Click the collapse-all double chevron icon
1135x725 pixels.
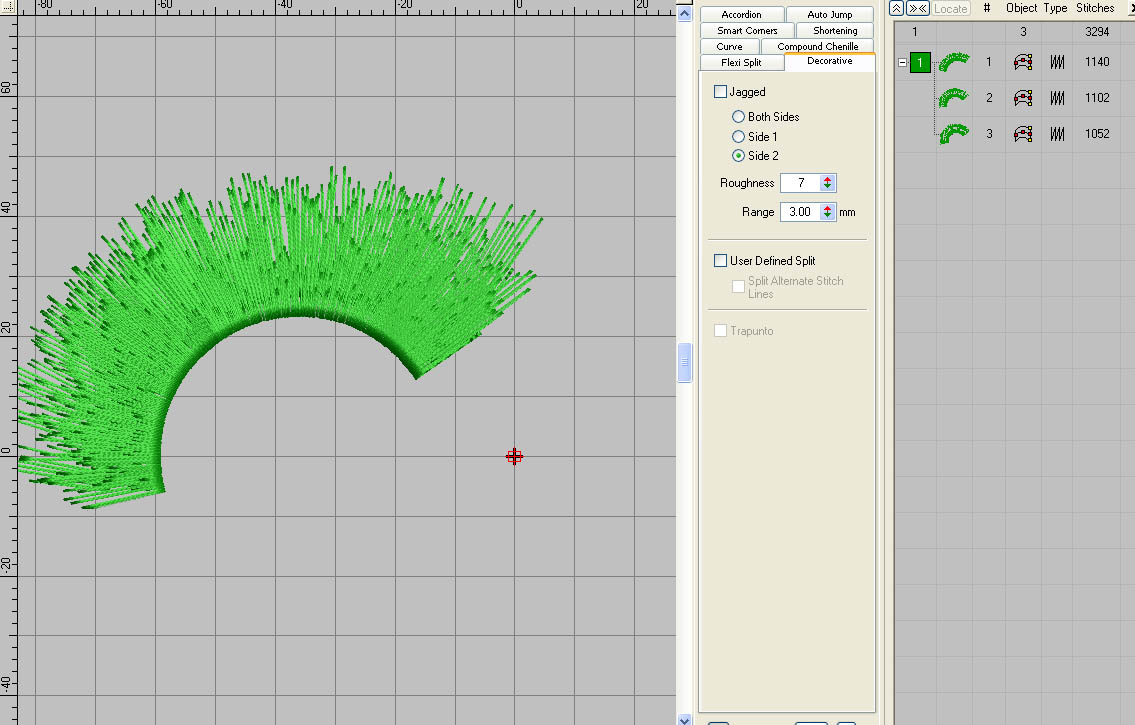pos(897,8)
